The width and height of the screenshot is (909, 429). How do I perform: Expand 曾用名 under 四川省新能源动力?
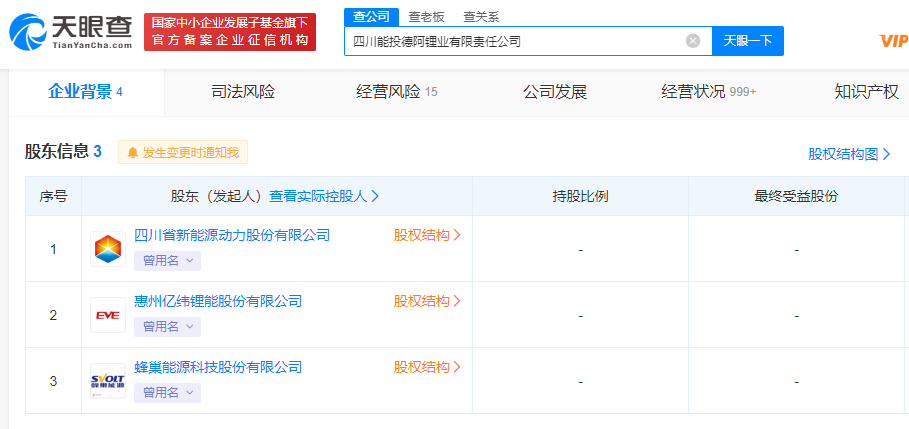(x=167, y=260)
